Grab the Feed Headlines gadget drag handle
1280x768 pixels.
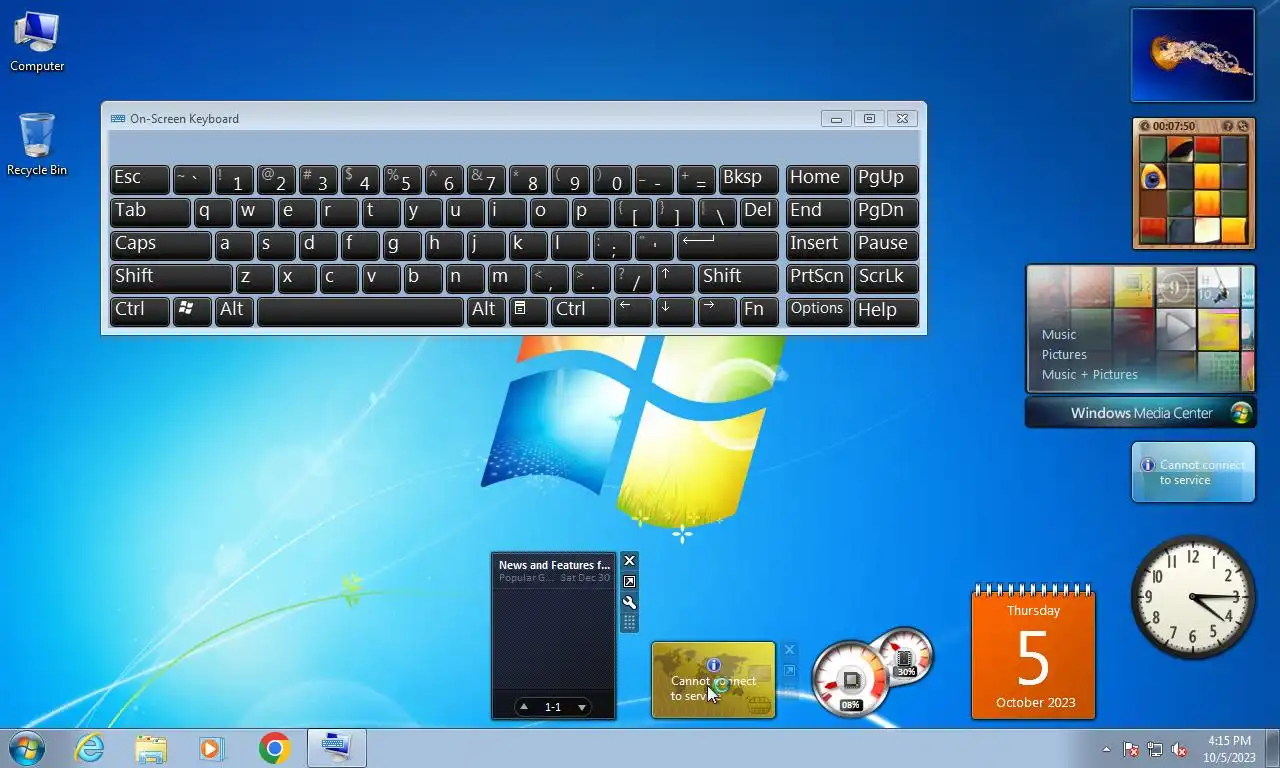coord(629,623)
